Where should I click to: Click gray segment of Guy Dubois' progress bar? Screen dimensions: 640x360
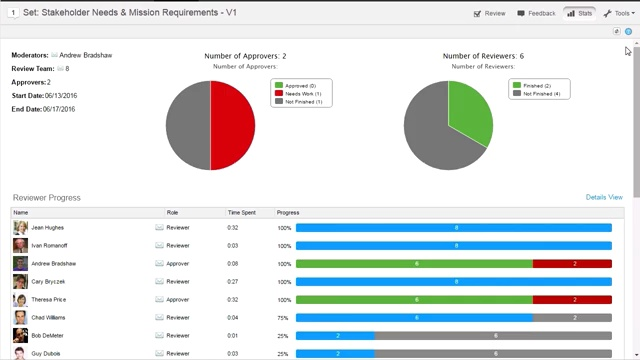[x=493, y=353]
